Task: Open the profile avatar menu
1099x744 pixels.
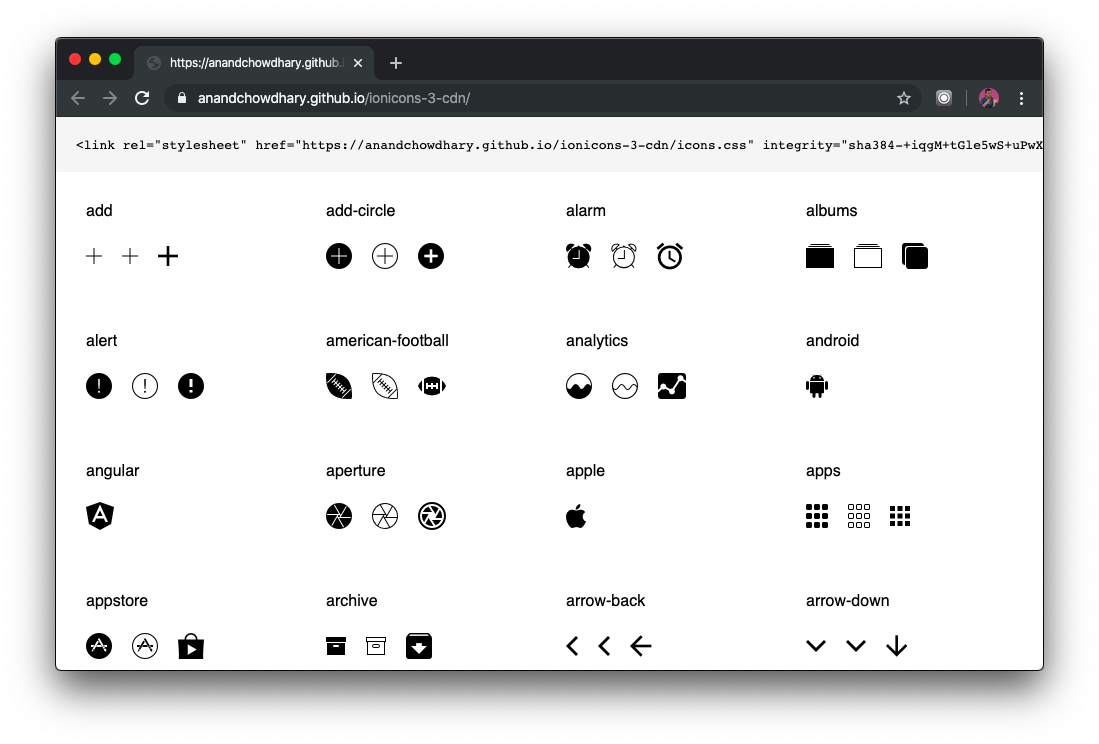Action: point(989,98)
